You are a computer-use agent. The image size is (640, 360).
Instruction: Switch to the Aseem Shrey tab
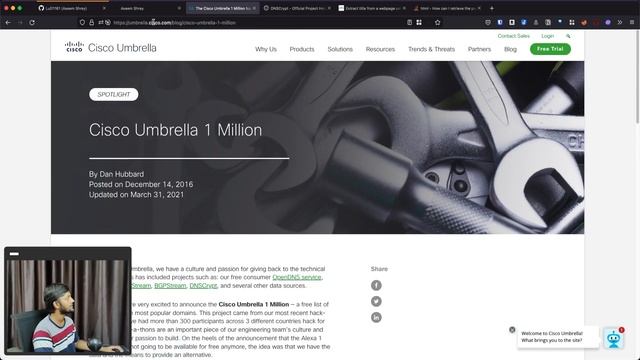[x=148, y=8]
